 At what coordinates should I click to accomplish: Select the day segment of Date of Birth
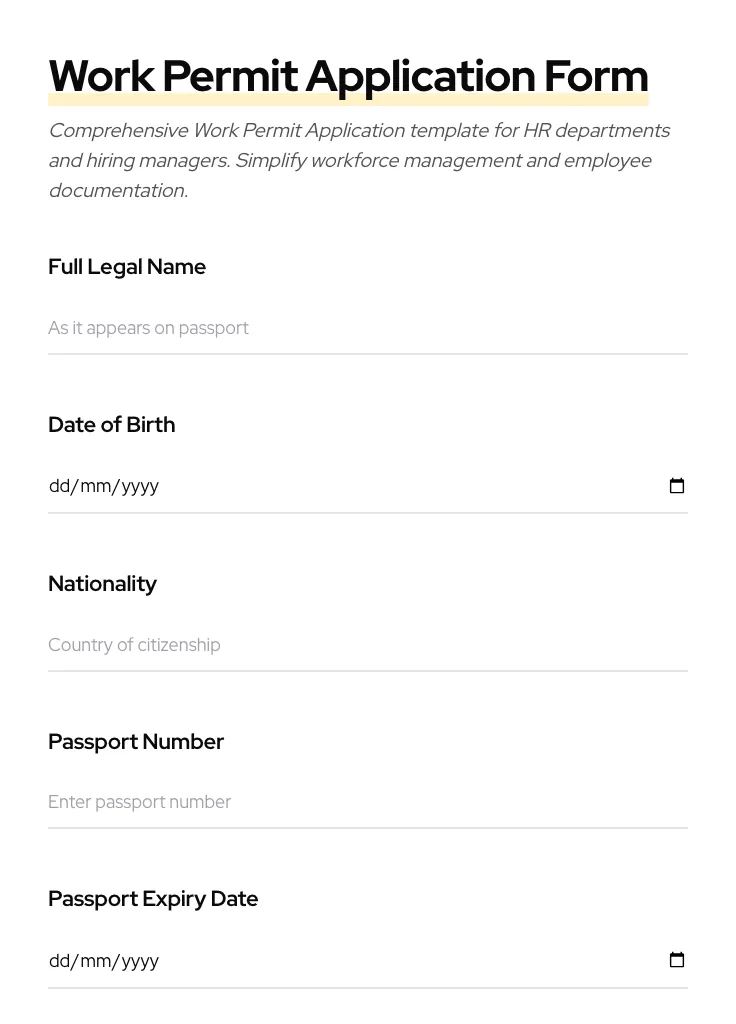pos(59,486)
